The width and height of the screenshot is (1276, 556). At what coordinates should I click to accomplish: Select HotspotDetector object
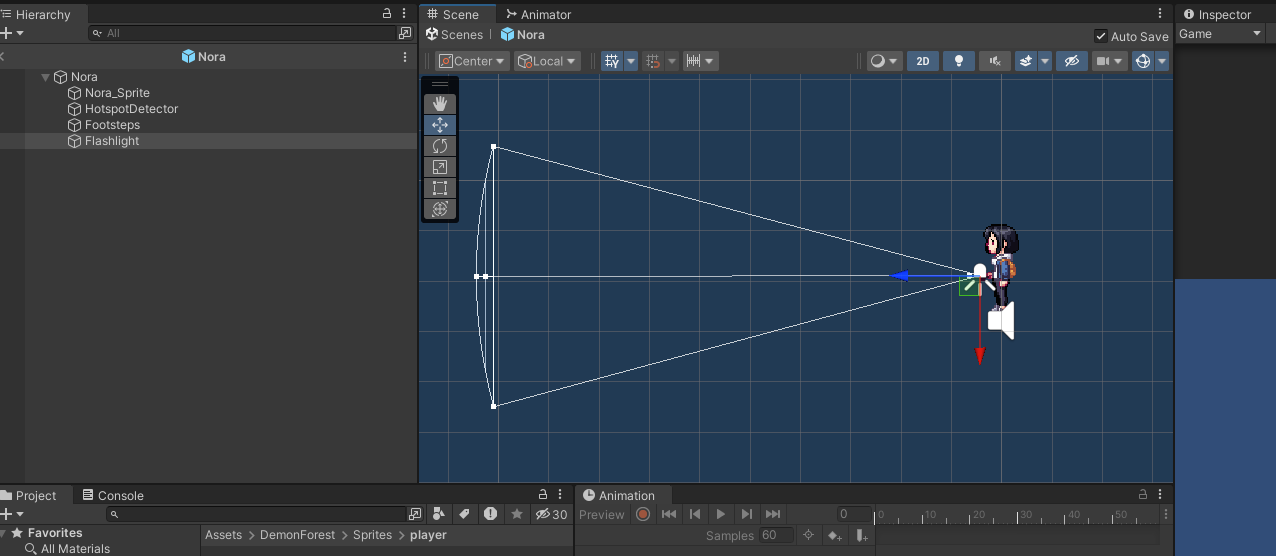(x=131, y=109)
